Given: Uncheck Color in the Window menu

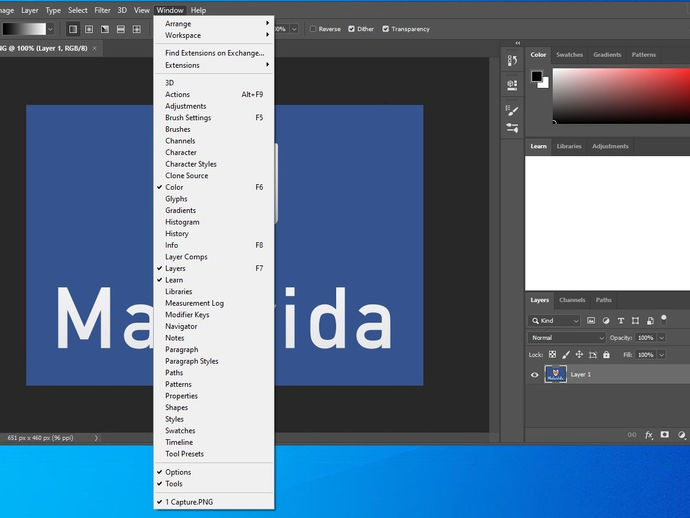Looking at the screenshot, I should click(214, 187).
